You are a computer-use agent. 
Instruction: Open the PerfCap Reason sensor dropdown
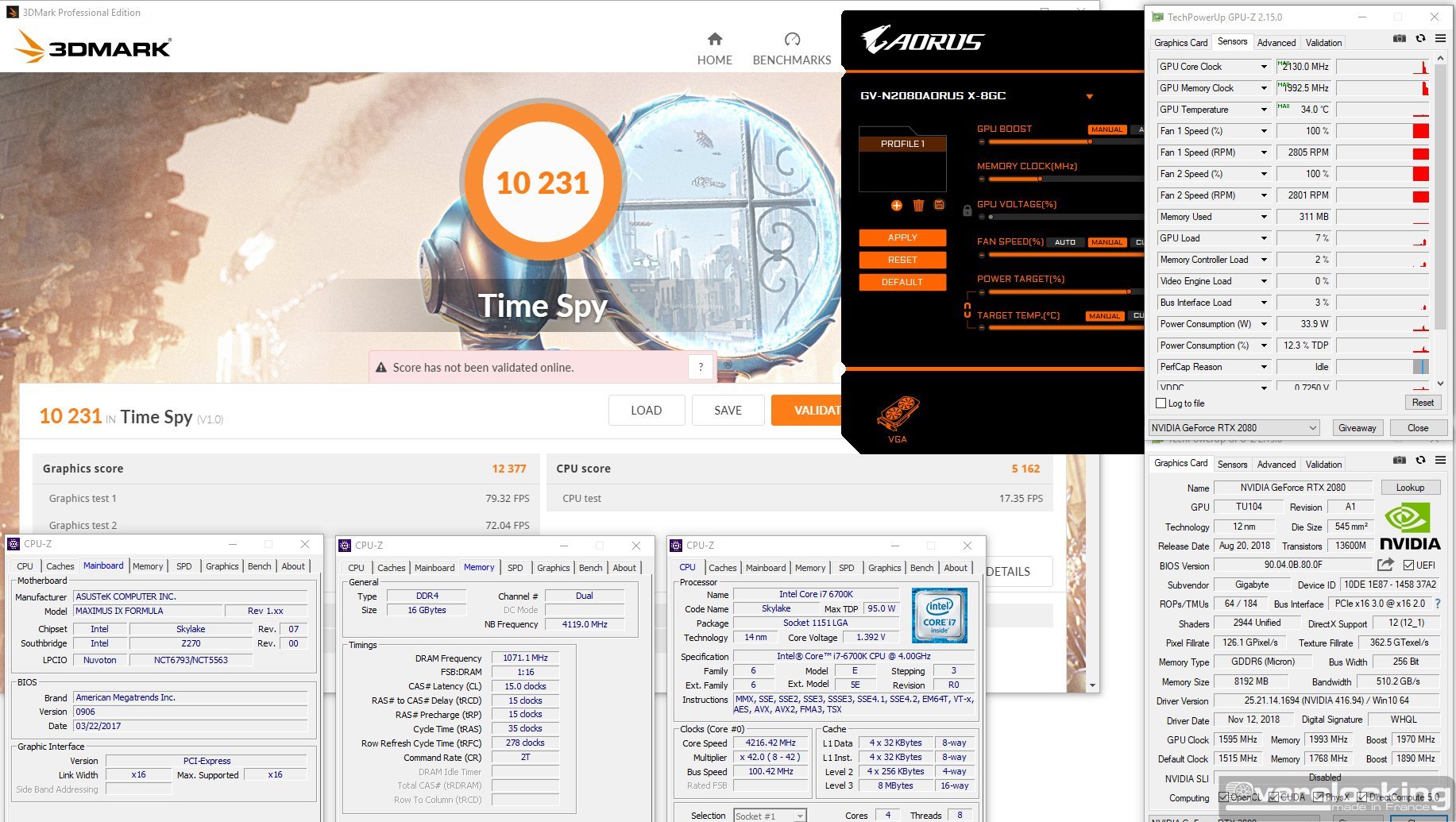point(1264,367)
